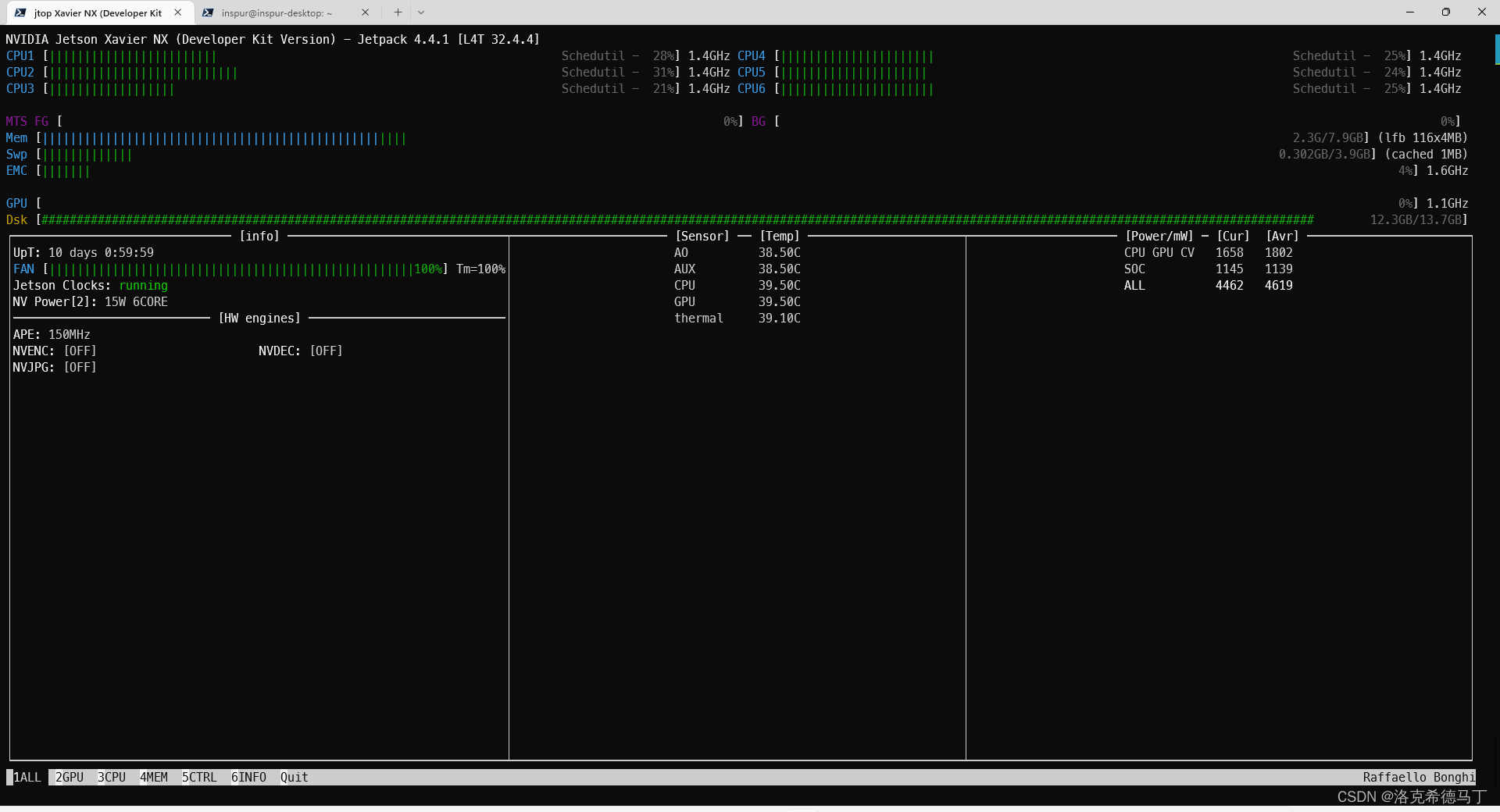Click the [info] panel header
The image size is (1500, 812).
(259, 237)
